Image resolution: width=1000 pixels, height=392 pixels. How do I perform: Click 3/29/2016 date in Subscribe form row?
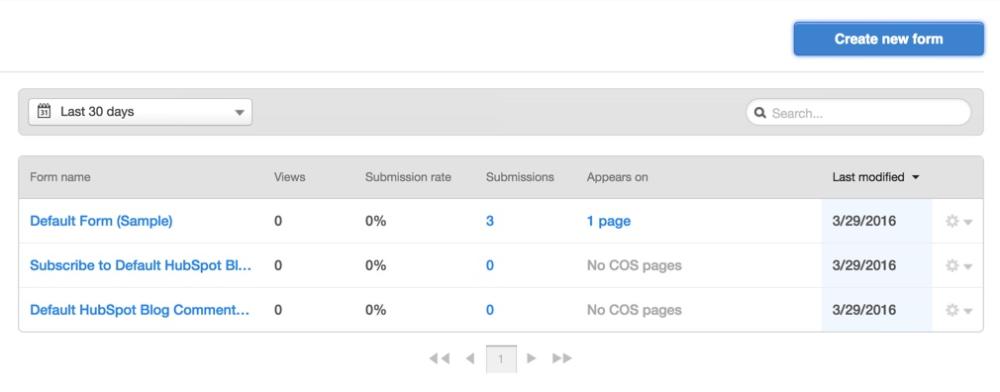(x=864, y=265)
